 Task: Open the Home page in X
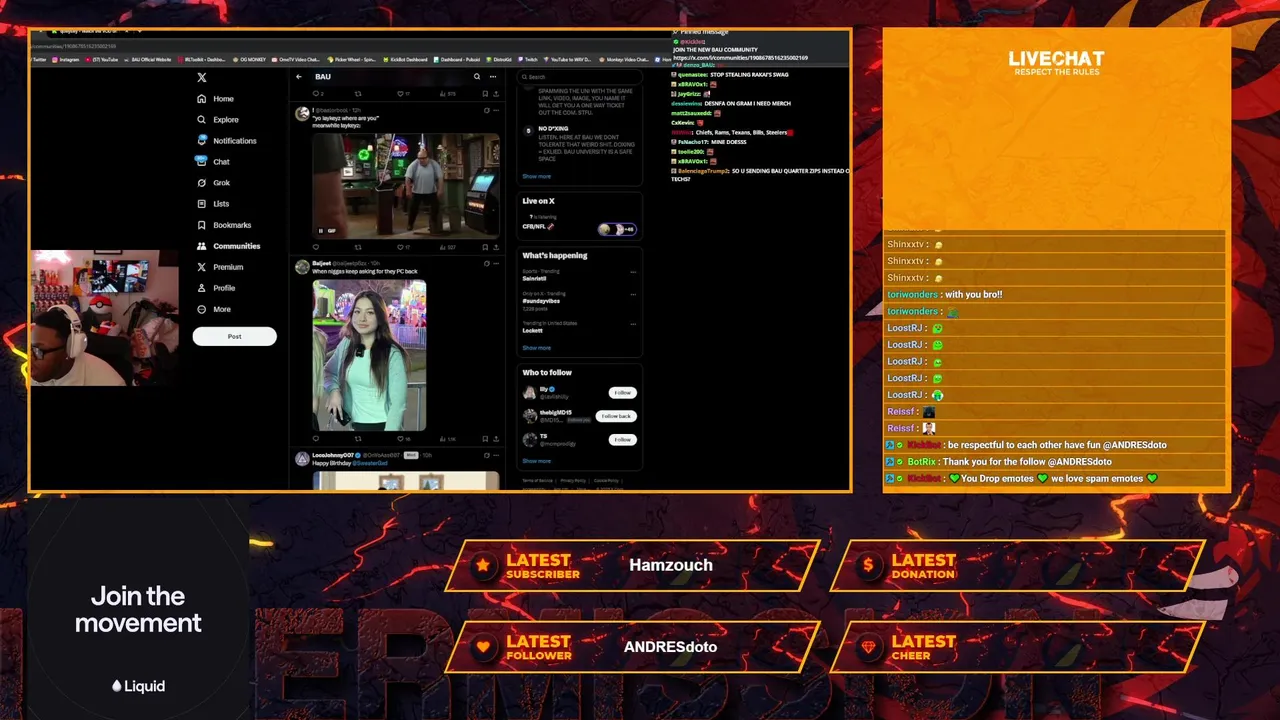(216, 99)
